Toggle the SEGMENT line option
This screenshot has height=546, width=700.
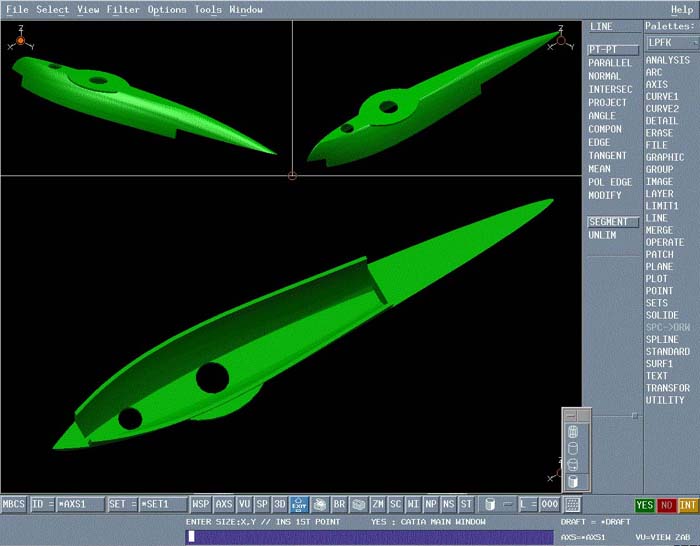(x=609, y=222)
